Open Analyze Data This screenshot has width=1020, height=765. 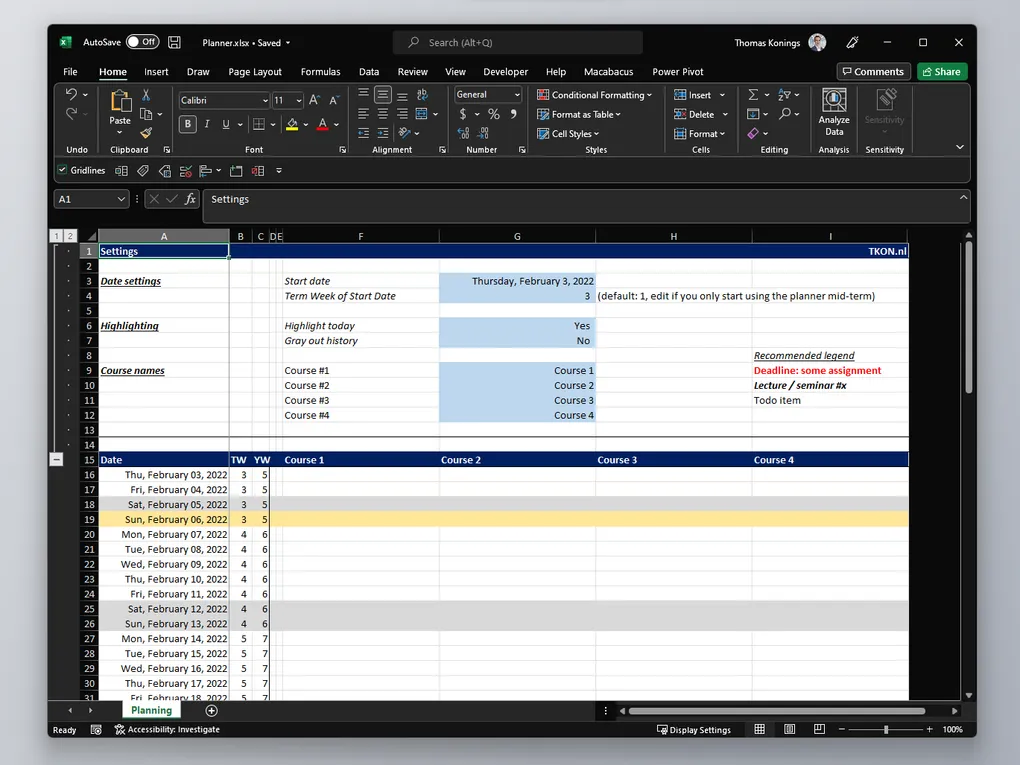(833, 110)
